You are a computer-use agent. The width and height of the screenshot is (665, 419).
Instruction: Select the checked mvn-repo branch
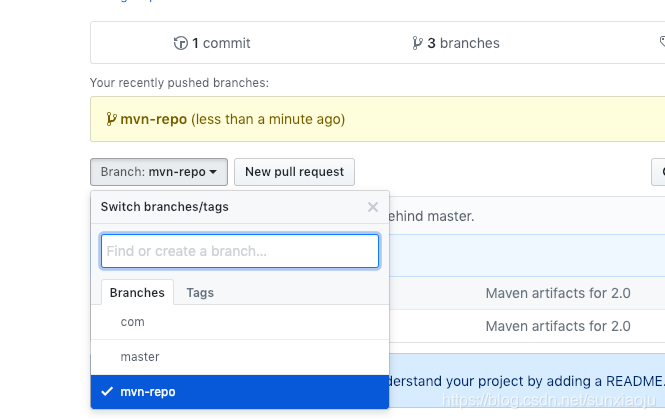[x=240, y=392]
